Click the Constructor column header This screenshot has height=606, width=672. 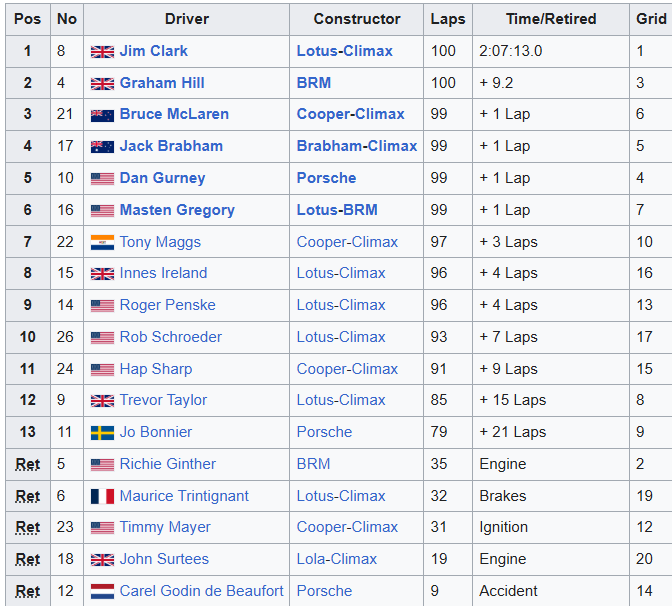click(357, 19)
